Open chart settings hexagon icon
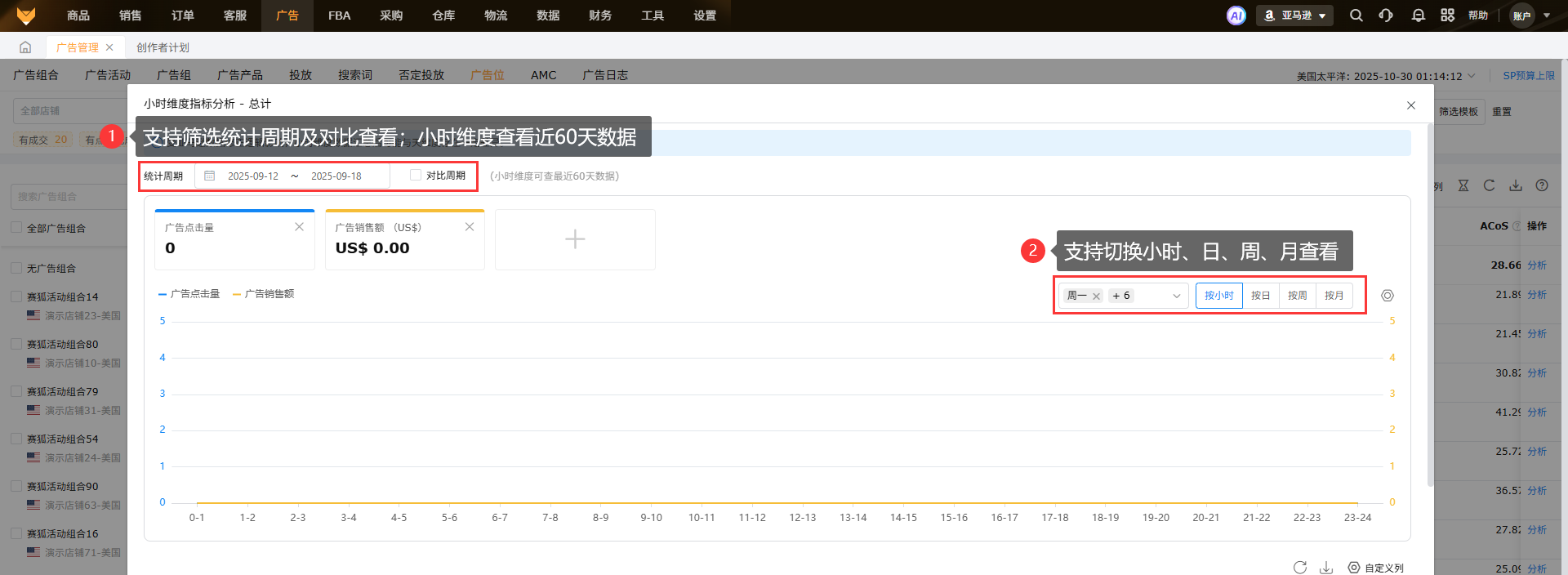This screenshot has height=575, width=1568. pos(1387,296)
